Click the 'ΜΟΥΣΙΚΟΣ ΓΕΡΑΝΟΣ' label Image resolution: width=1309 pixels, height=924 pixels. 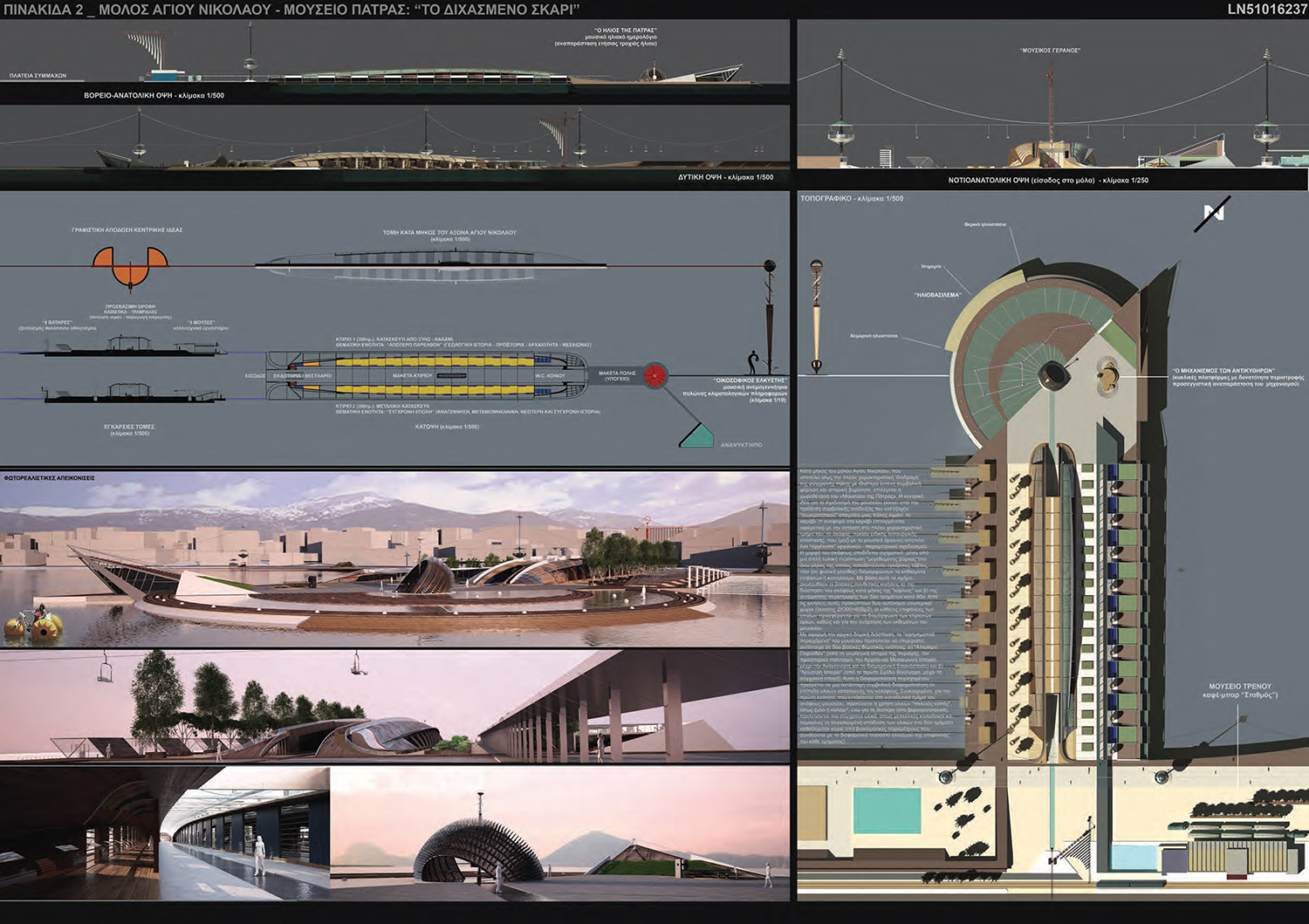point(1051,51)
